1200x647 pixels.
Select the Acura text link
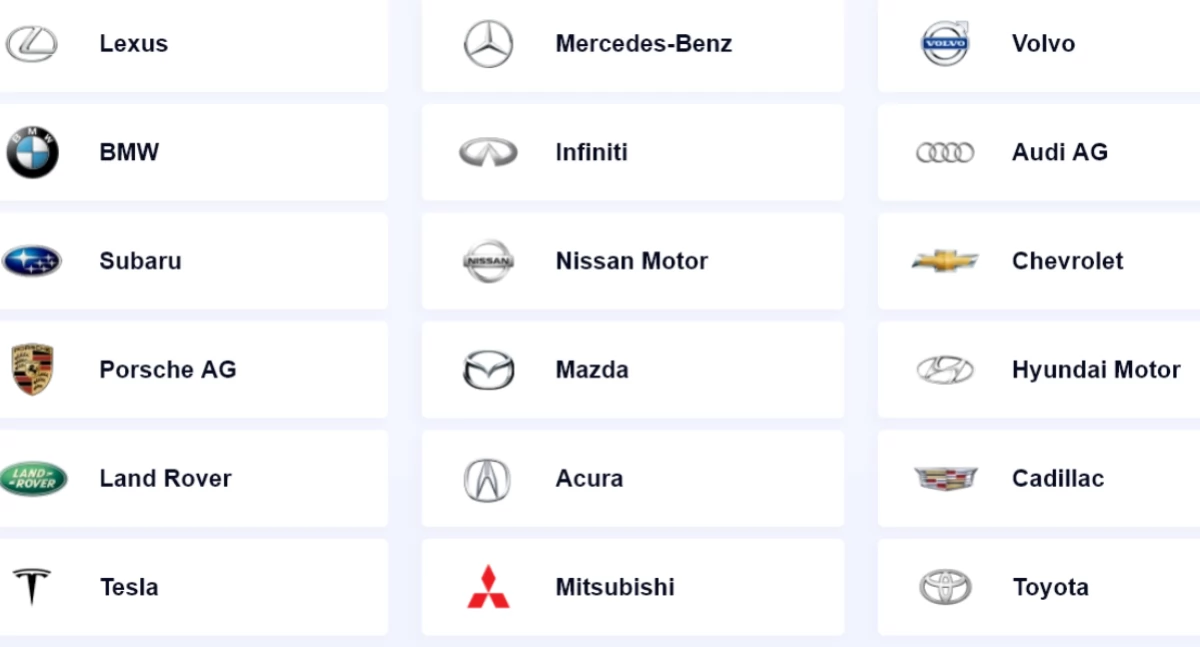coord(589,479)
